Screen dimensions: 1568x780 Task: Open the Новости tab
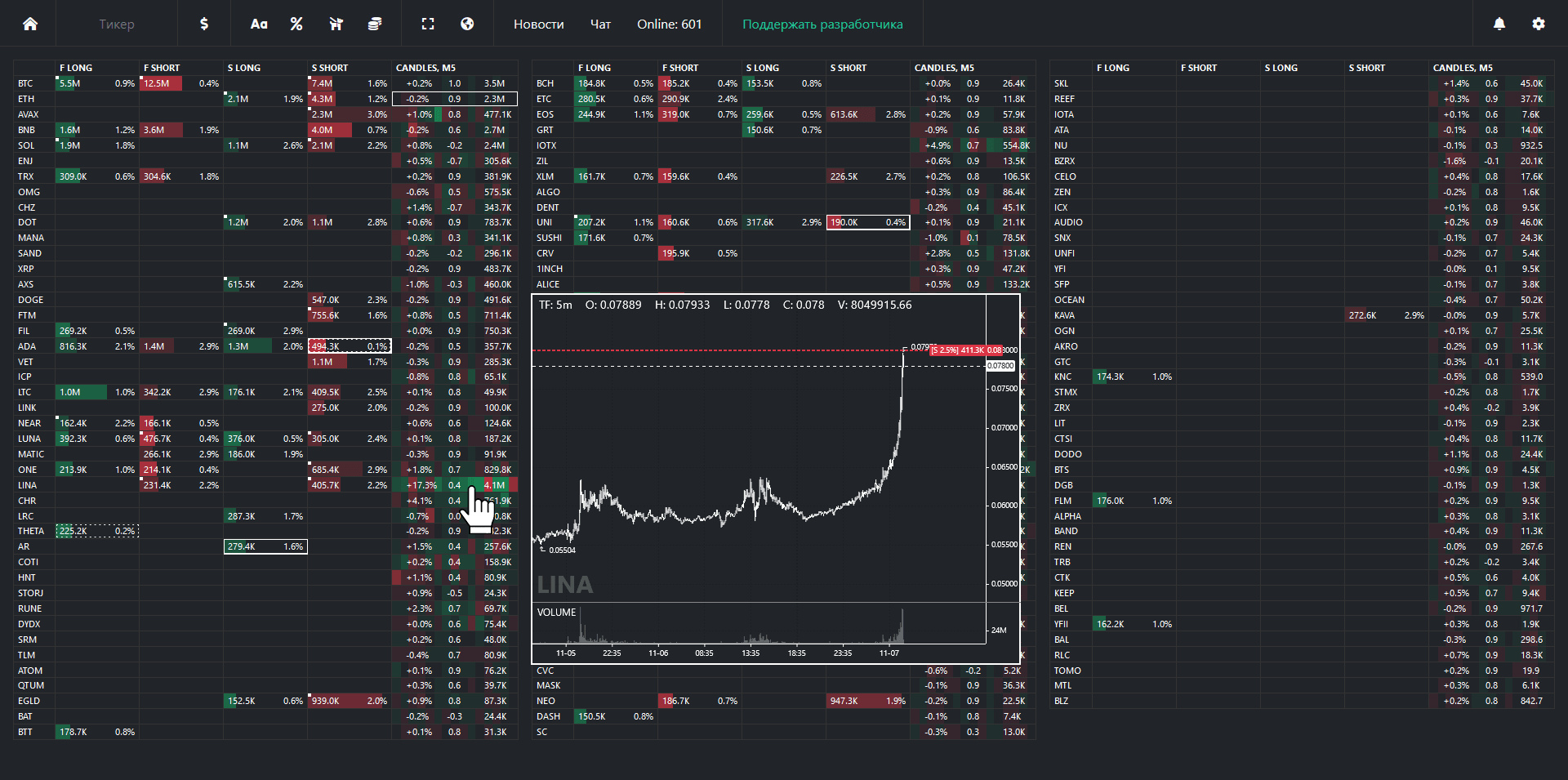[x=538, y=25]
